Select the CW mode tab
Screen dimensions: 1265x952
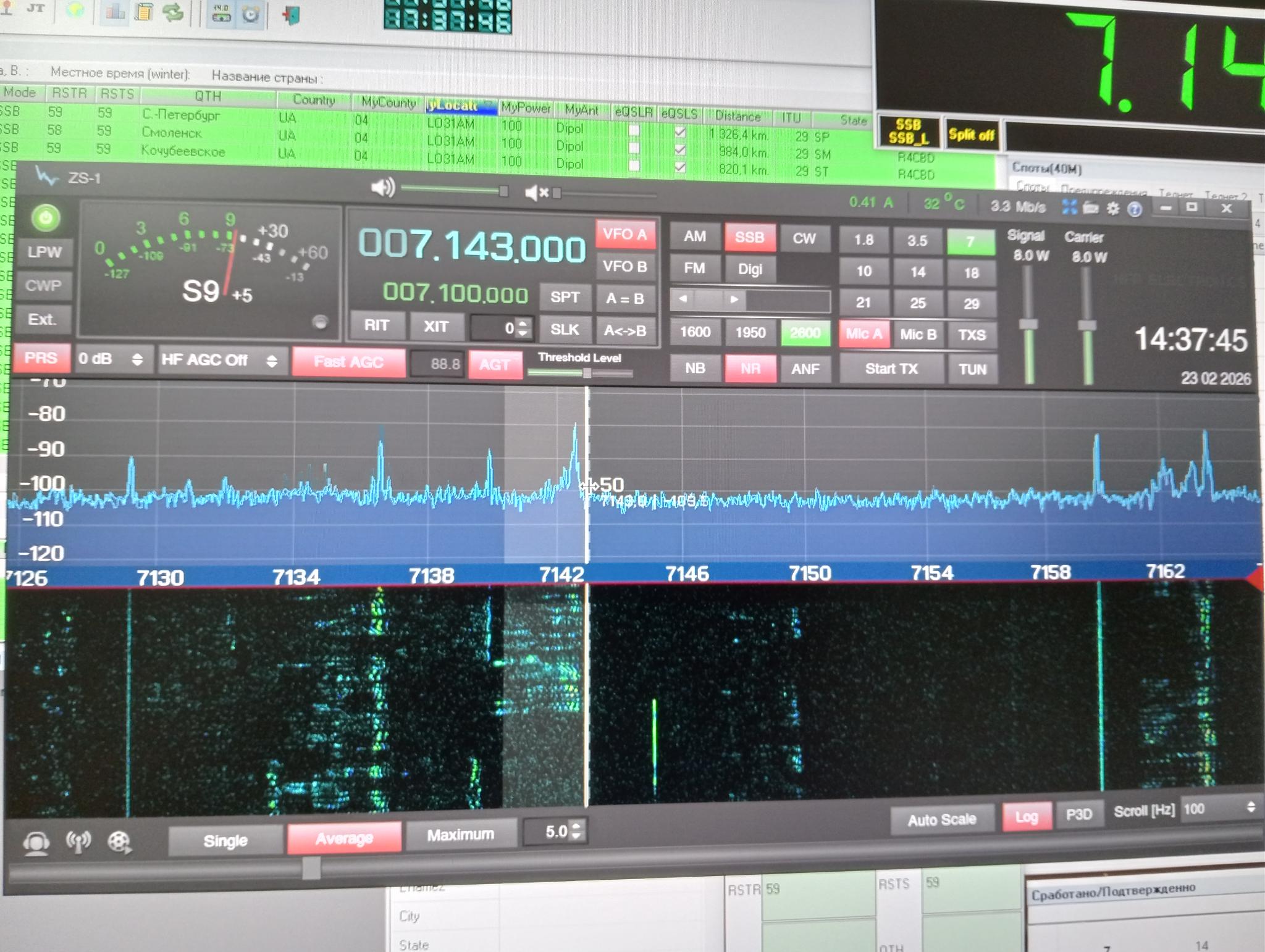[x=804, y=238]
